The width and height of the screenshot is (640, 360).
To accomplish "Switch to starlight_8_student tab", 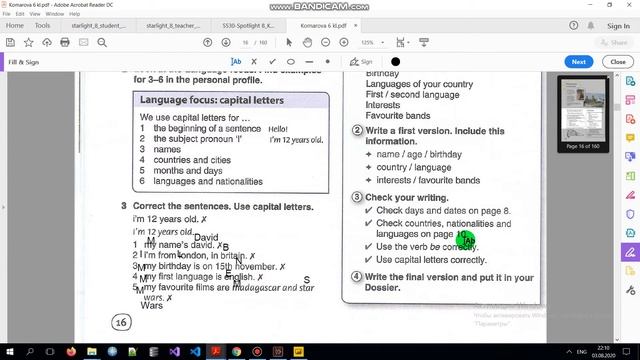I will [98, 26].
